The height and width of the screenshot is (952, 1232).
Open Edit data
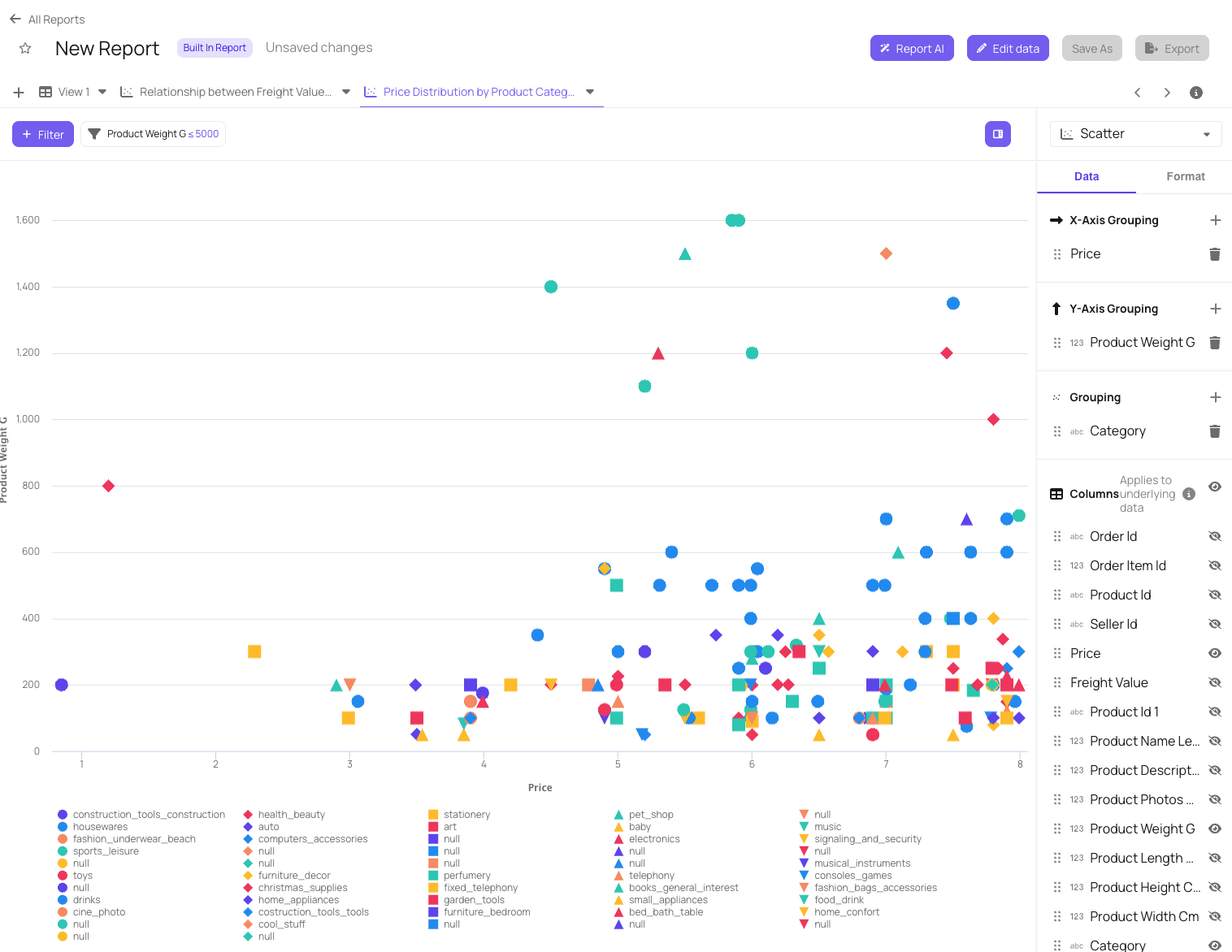[x=1008, y=48]
